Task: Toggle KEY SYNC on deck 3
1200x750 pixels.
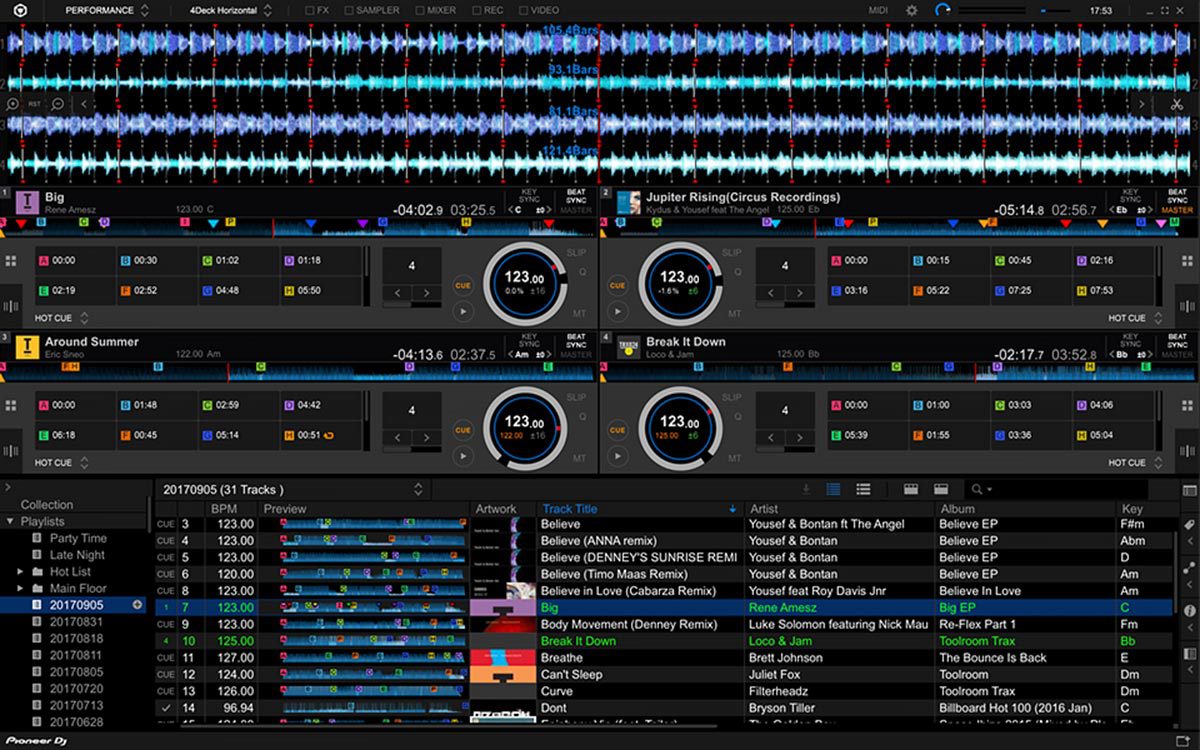Action: coord(530,340)
